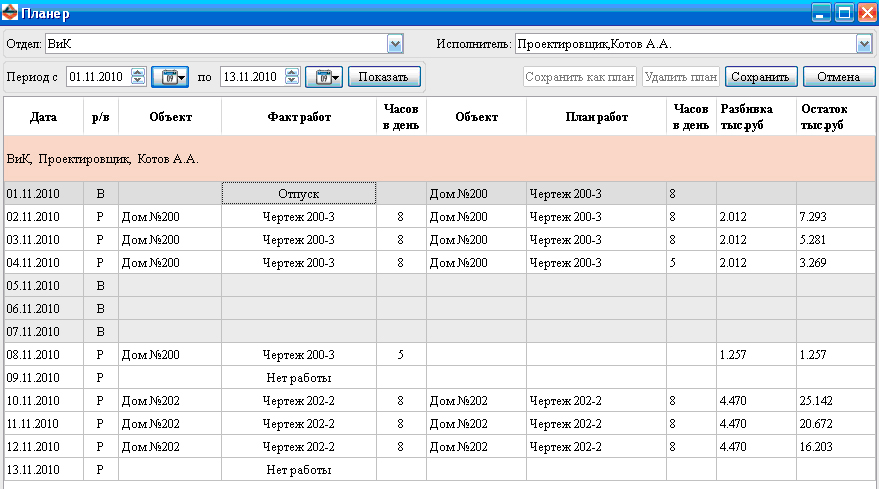Click the Остаток тыс.руб column header

834,117
